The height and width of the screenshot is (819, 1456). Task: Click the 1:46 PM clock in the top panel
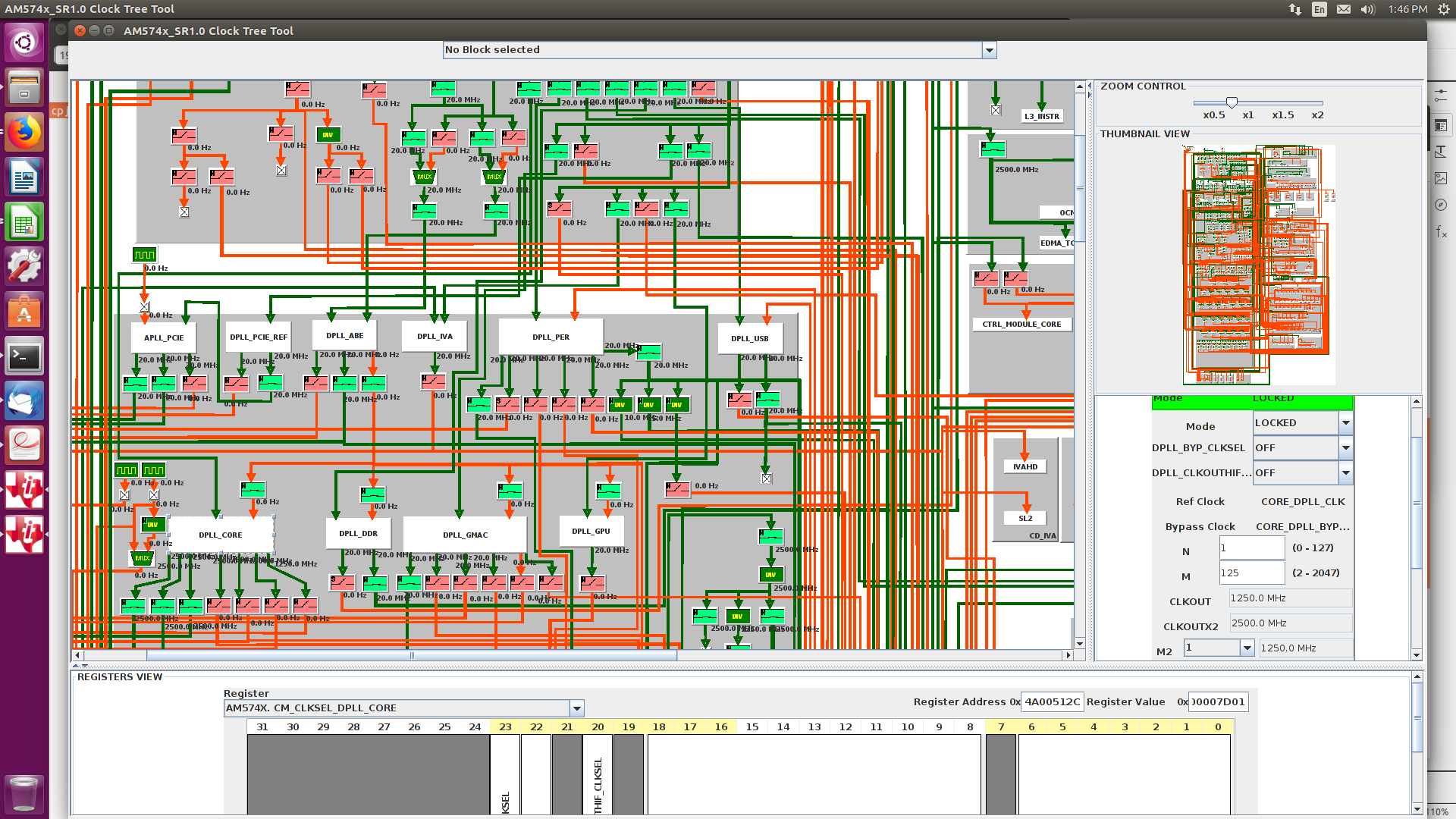pyautogui.click(x=1407, y=10)
